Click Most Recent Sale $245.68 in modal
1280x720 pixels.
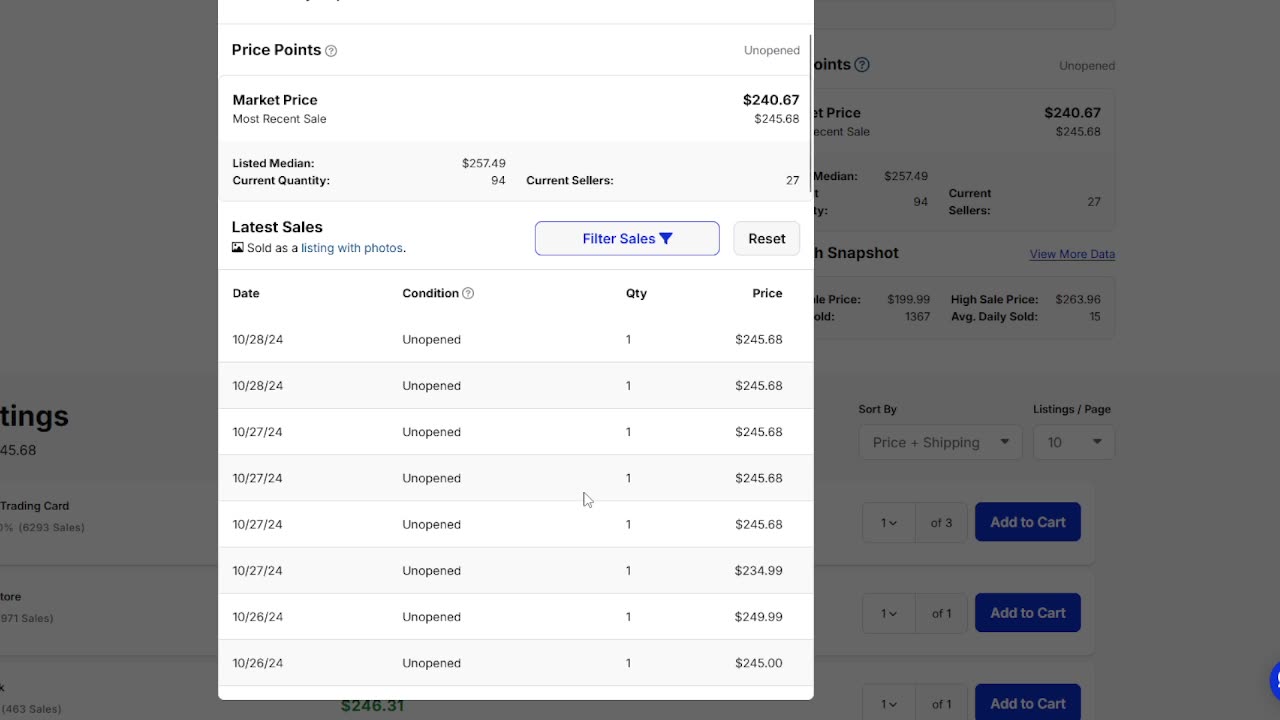[x=777, y=119]
